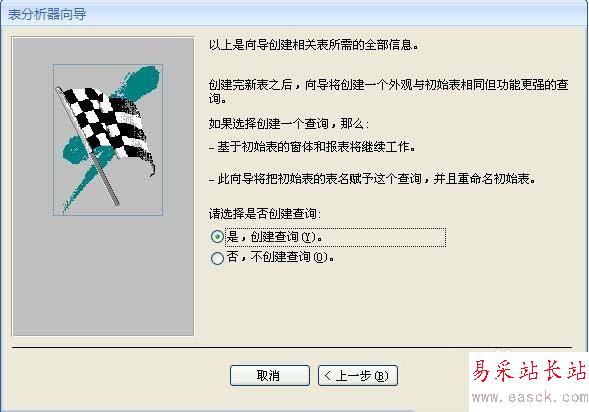The height and width of the screenshot is (412, 589).
Task: Click the horizontal separator line above the buttons
Action: coord(292,348)
